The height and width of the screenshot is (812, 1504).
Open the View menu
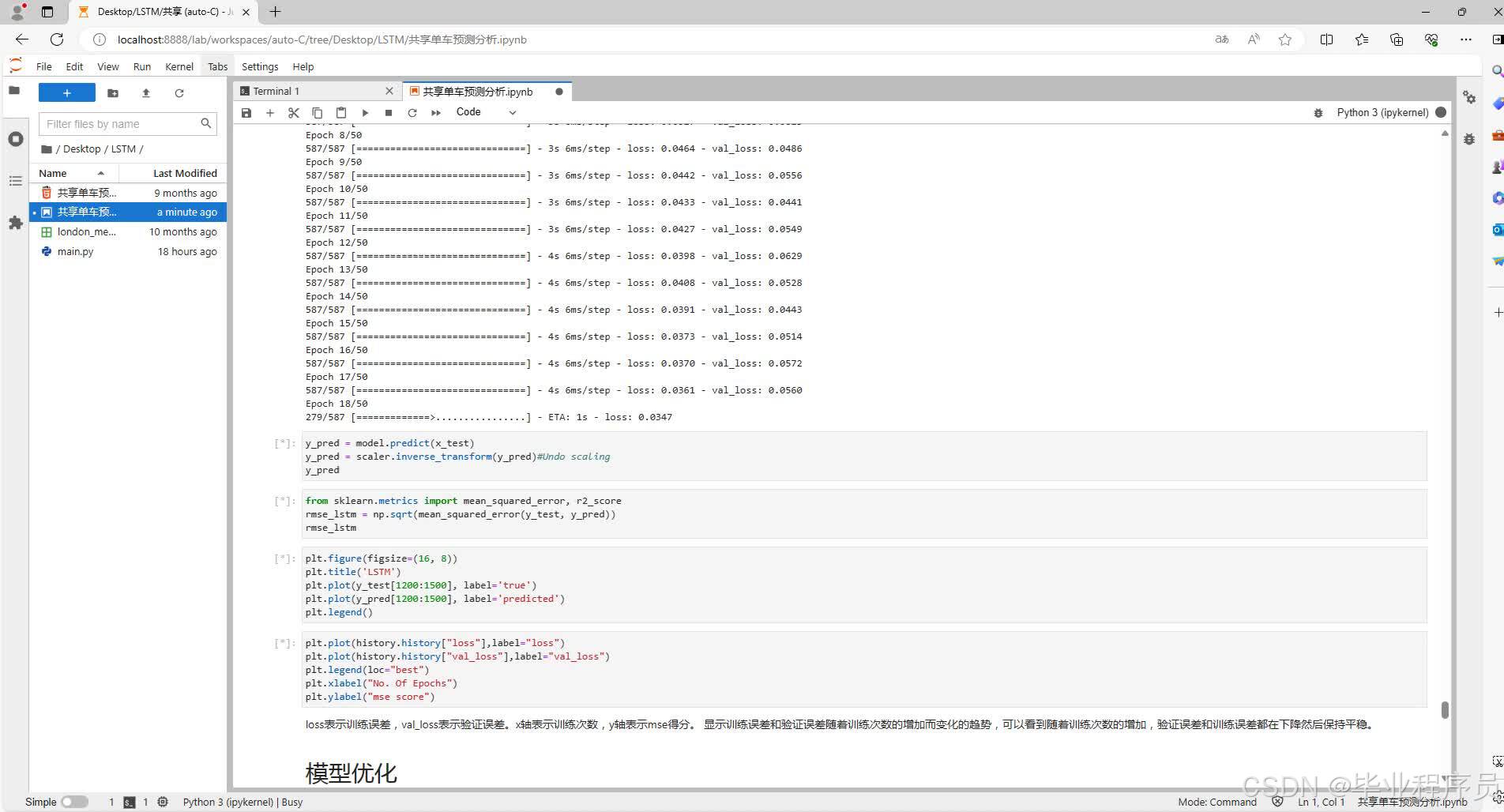108,66
